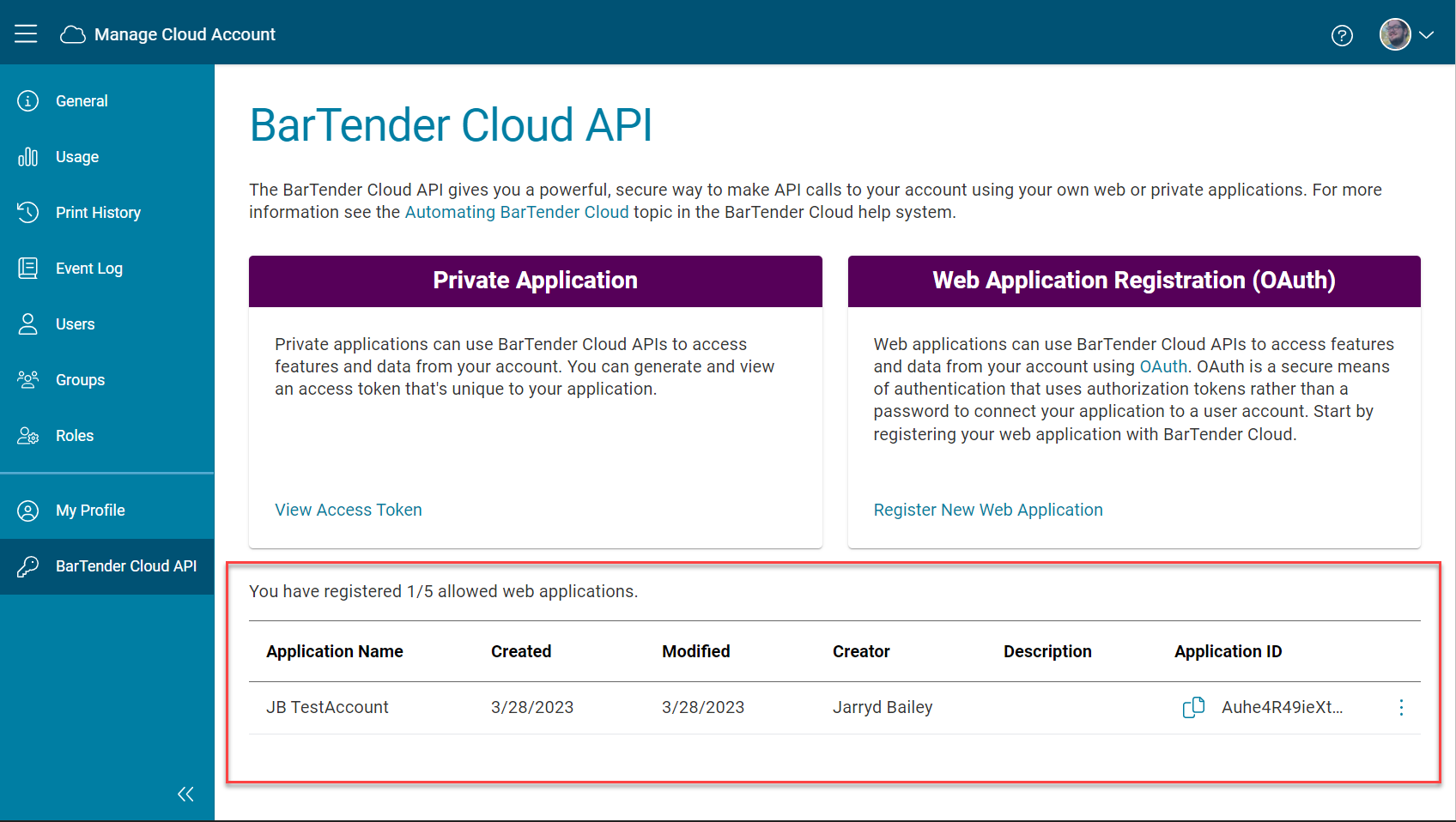This screenshot has height=822, width=1456.
Task: Click the Groups people icon
Action: 28,380
